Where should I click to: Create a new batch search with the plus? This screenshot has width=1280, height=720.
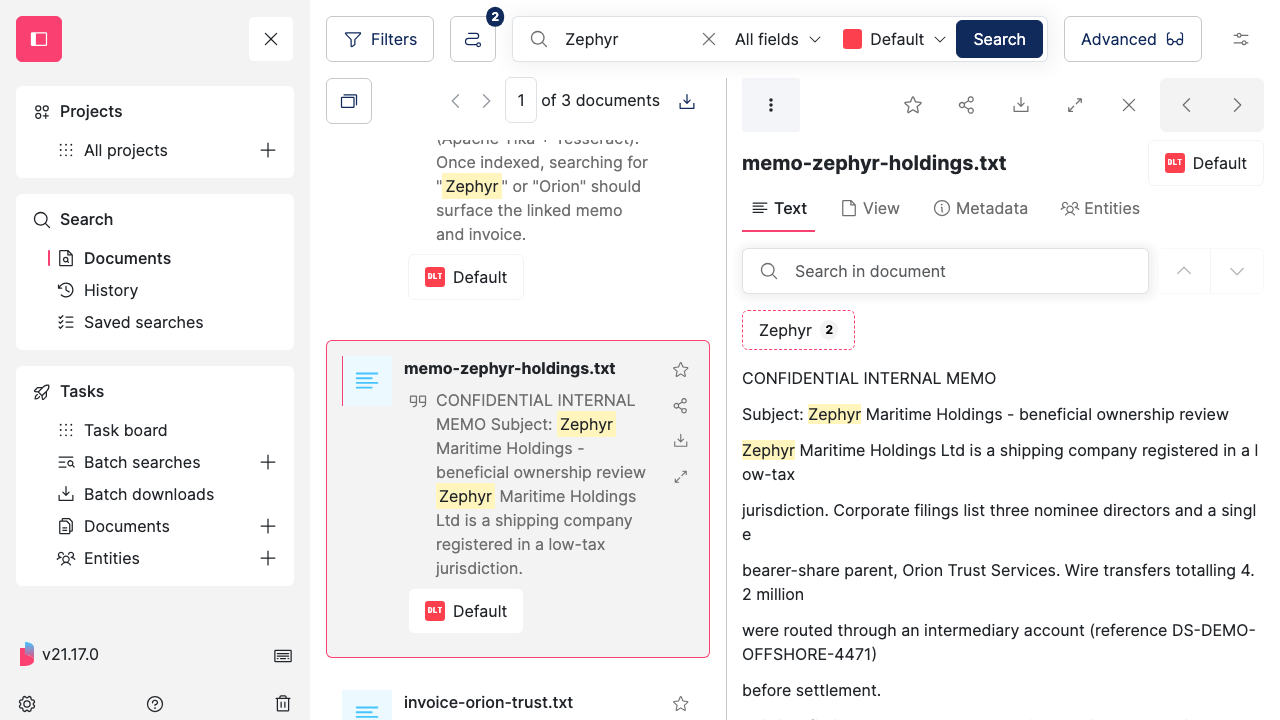(x=268, y=462)
